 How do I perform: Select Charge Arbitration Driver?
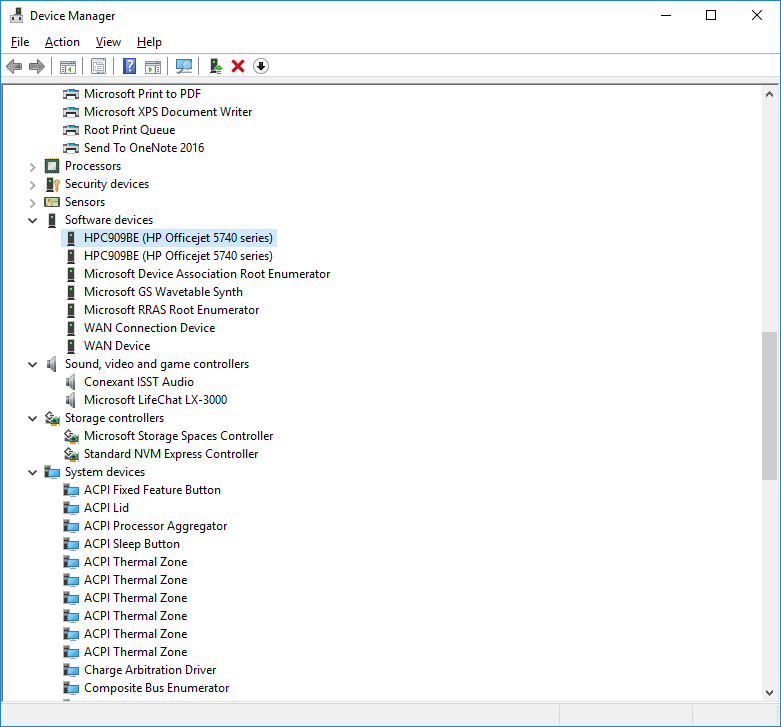[150, 670]
